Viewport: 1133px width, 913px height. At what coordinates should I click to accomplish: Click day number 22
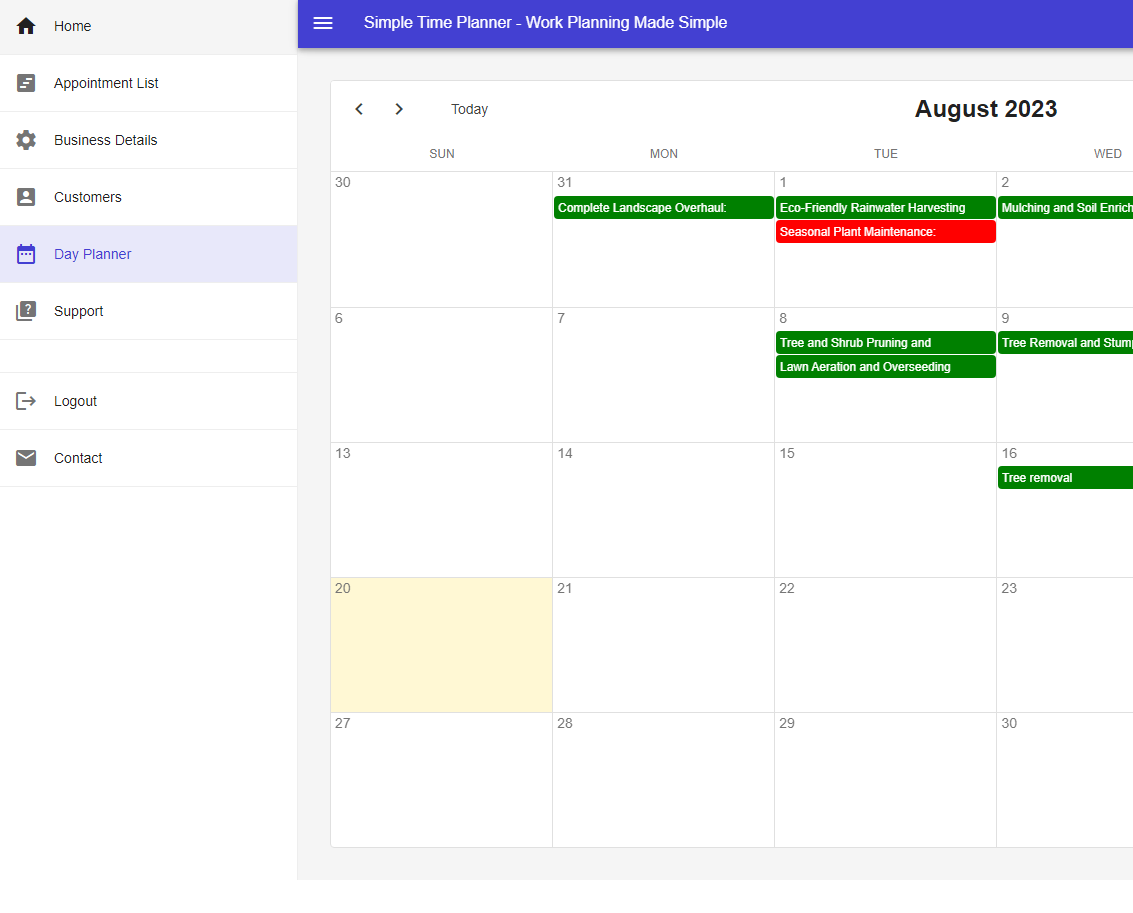click(787, 589)
